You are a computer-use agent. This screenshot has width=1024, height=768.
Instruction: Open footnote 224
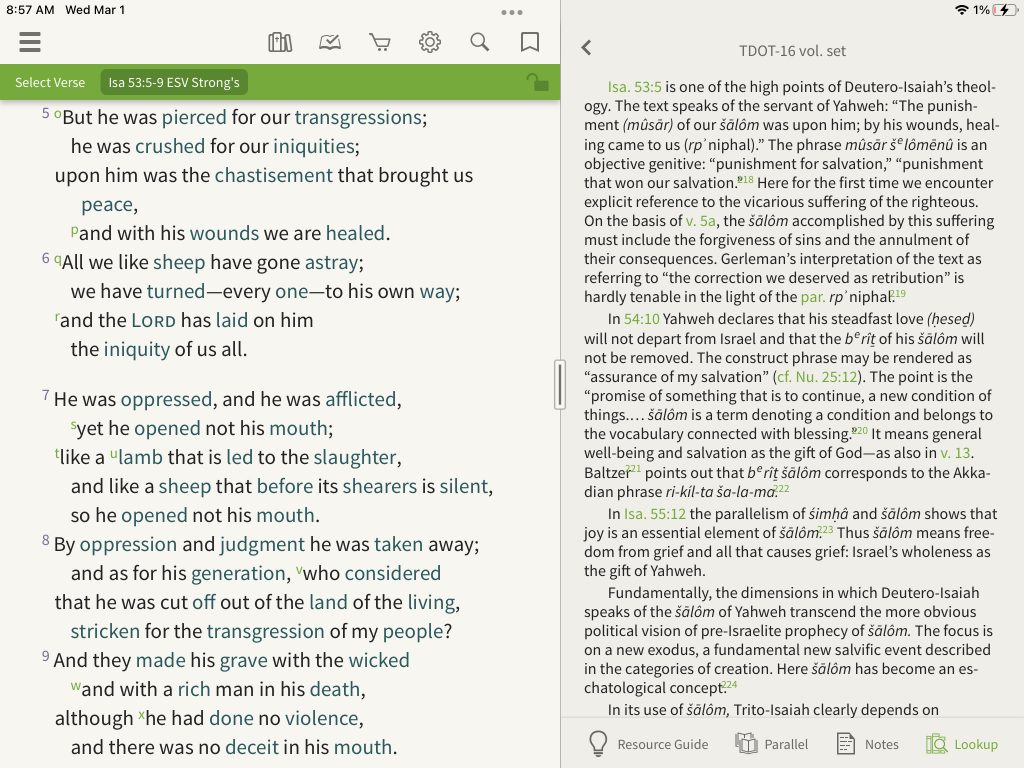point(729,684)
